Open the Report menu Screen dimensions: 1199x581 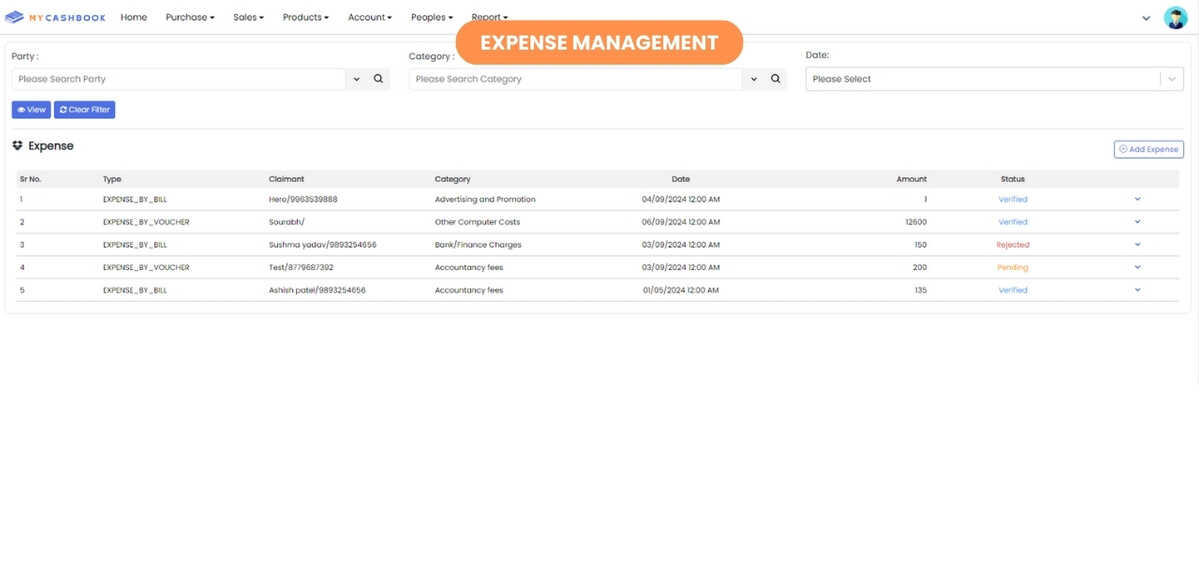(x=488, y=17)
